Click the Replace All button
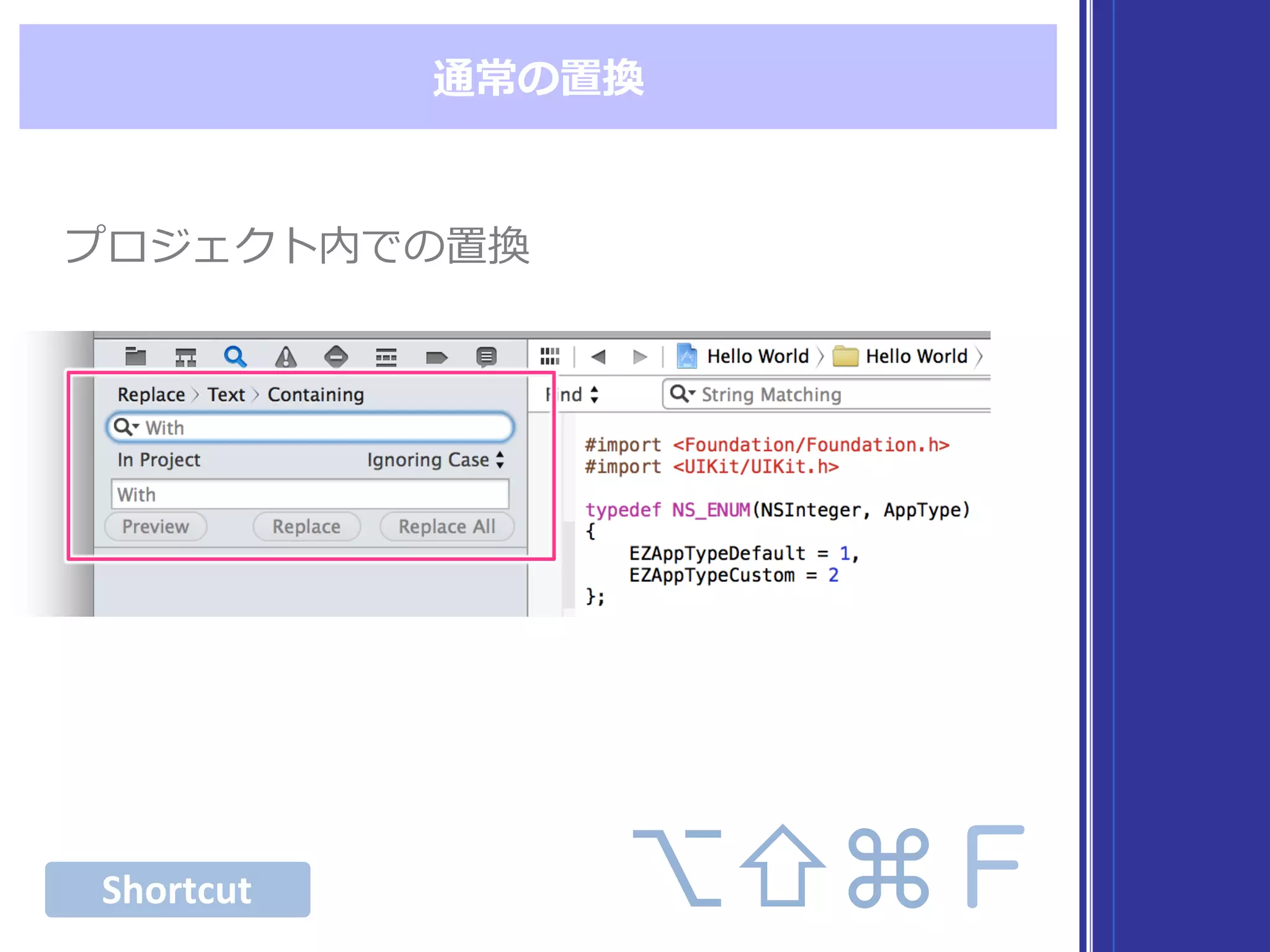Screen dimensions: 1270x952 (x=446, y=527)
